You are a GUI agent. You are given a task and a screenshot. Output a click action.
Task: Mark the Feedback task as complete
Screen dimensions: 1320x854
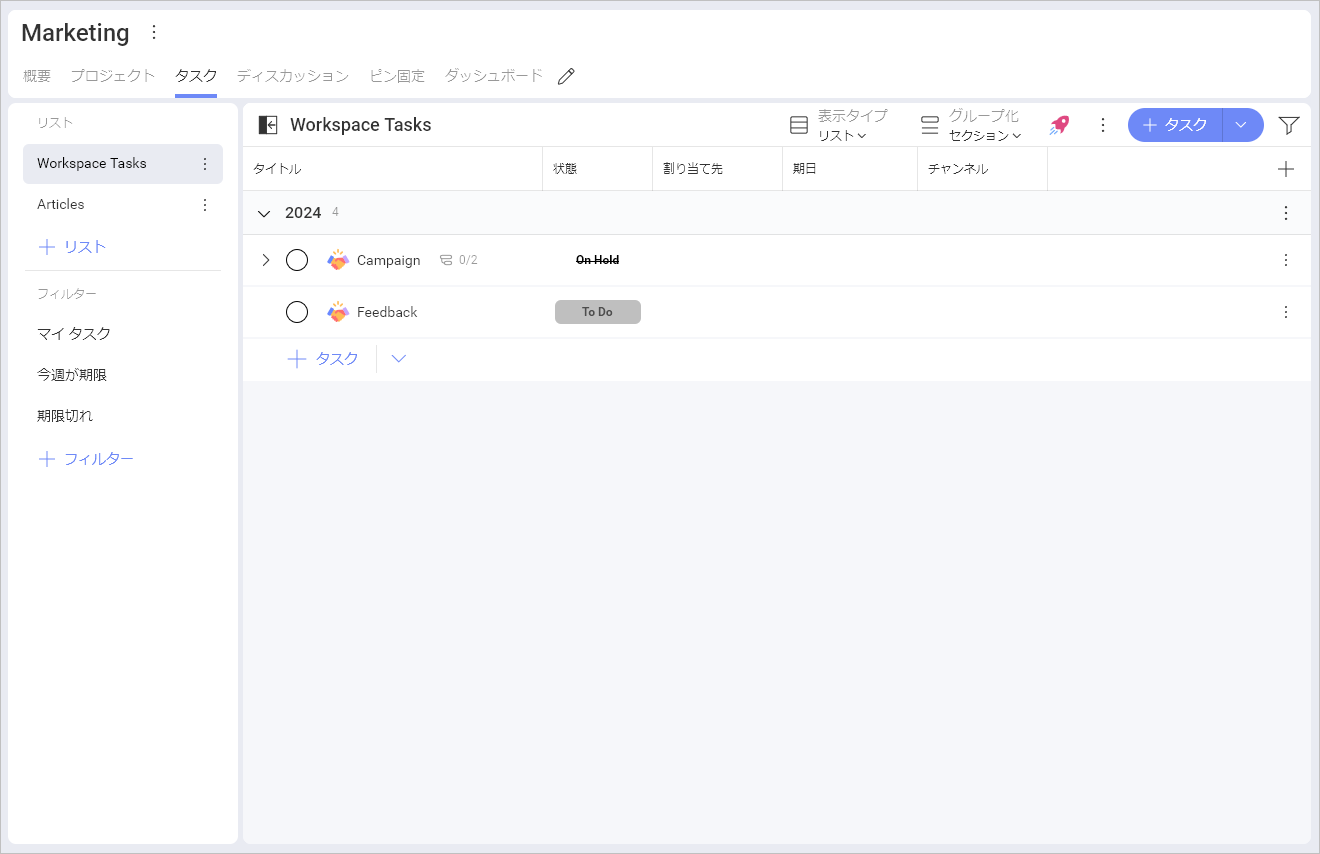tap(297, 312)
